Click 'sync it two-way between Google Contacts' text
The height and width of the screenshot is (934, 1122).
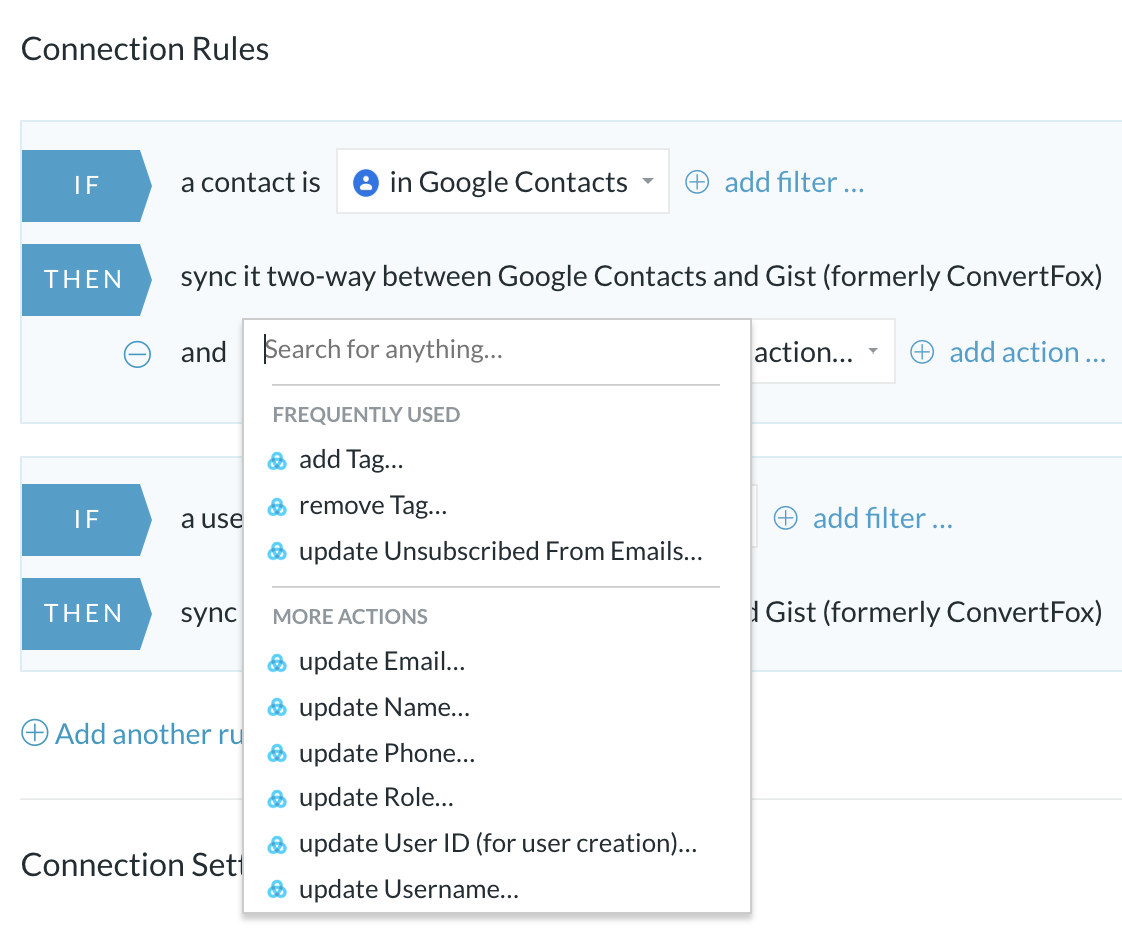pos(444,276)
